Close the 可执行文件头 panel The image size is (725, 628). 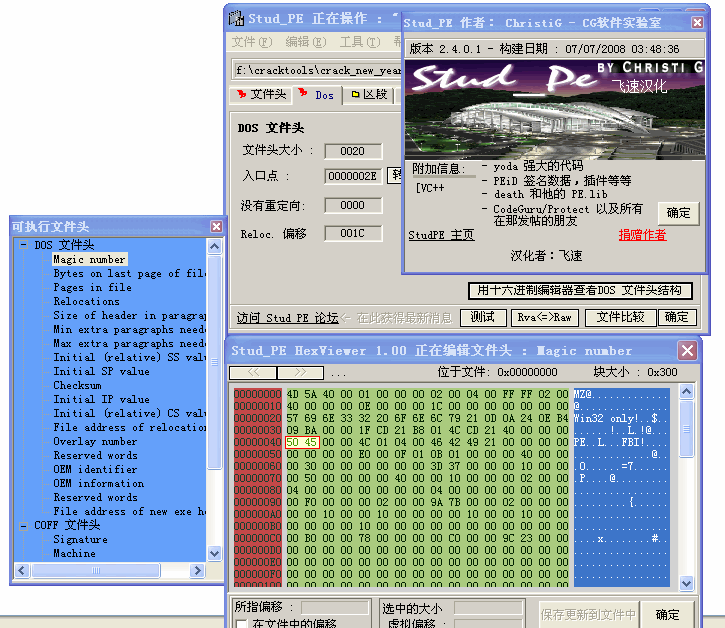click(x=216, y=226)
